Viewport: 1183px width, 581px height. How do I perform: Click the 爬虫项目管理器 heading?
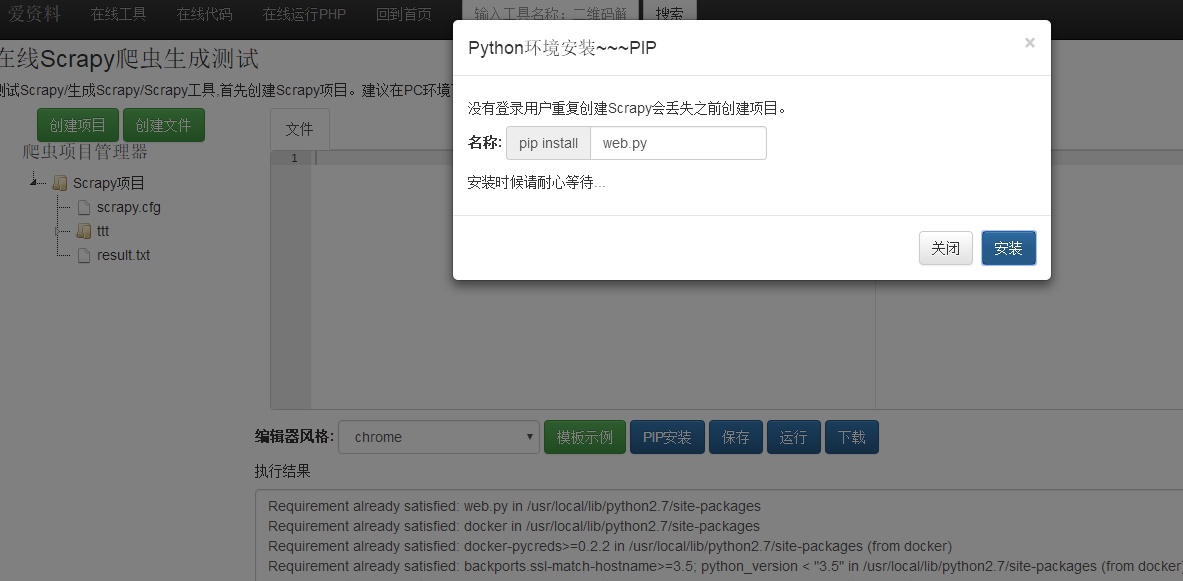(85, 152)
